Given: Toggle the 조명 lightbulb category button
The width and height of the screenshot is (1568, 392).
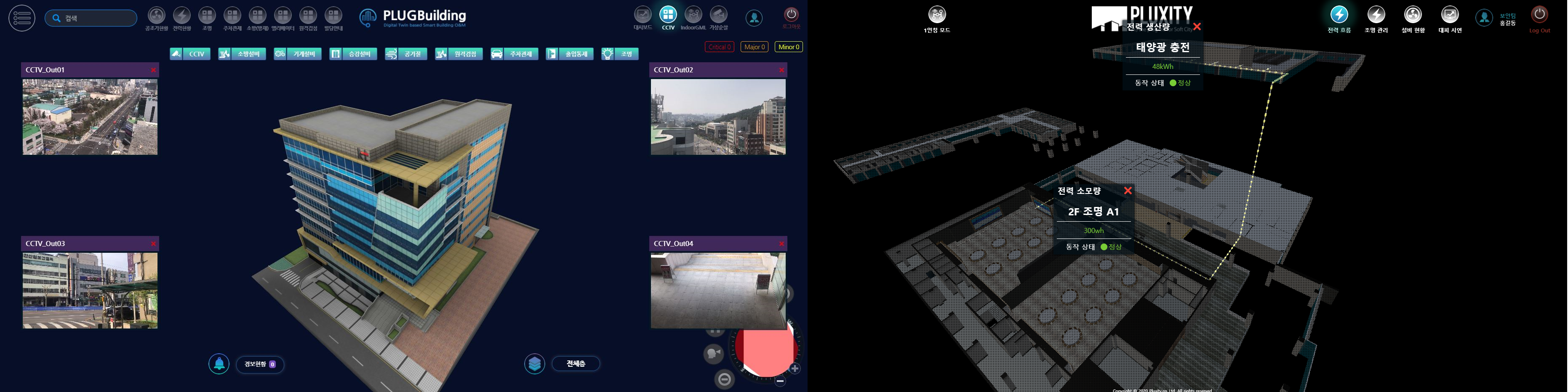Looking at the screenshot, I should pyautogui.click(x=620, y=54).
